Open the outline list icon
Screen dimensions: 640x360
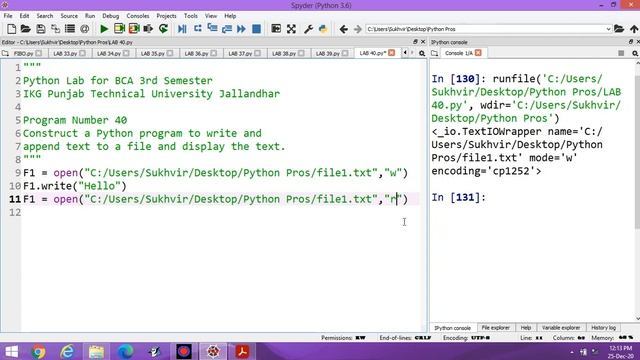coord(70,29)
